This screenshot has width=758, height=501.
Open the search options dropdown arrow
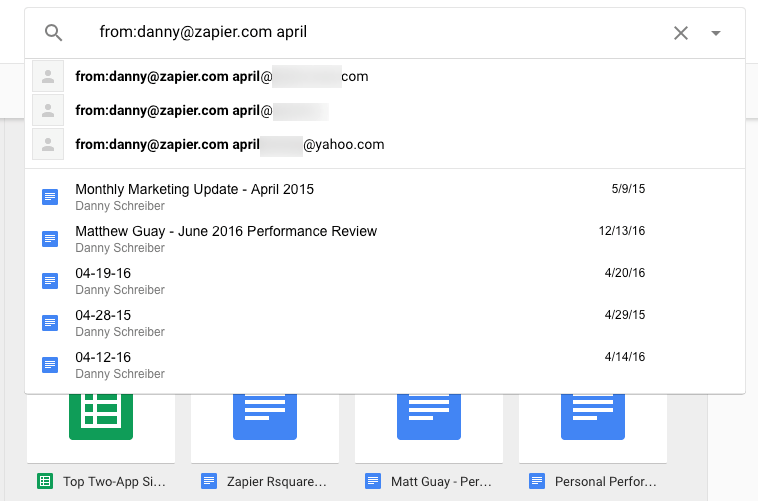point(716,33)
